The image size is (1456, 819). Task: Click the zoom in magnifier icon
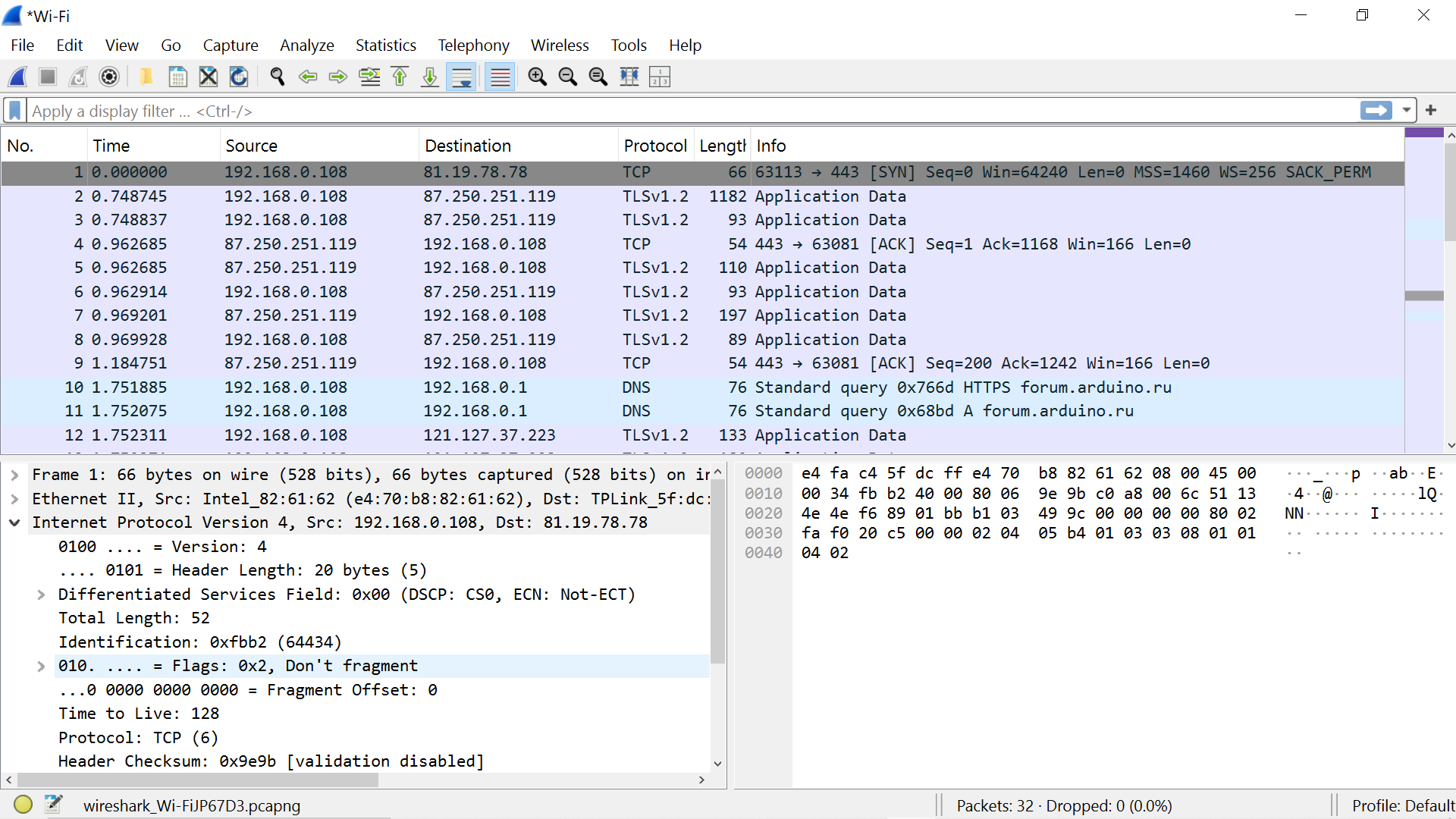pyautogui.click(x=537, y=77)
